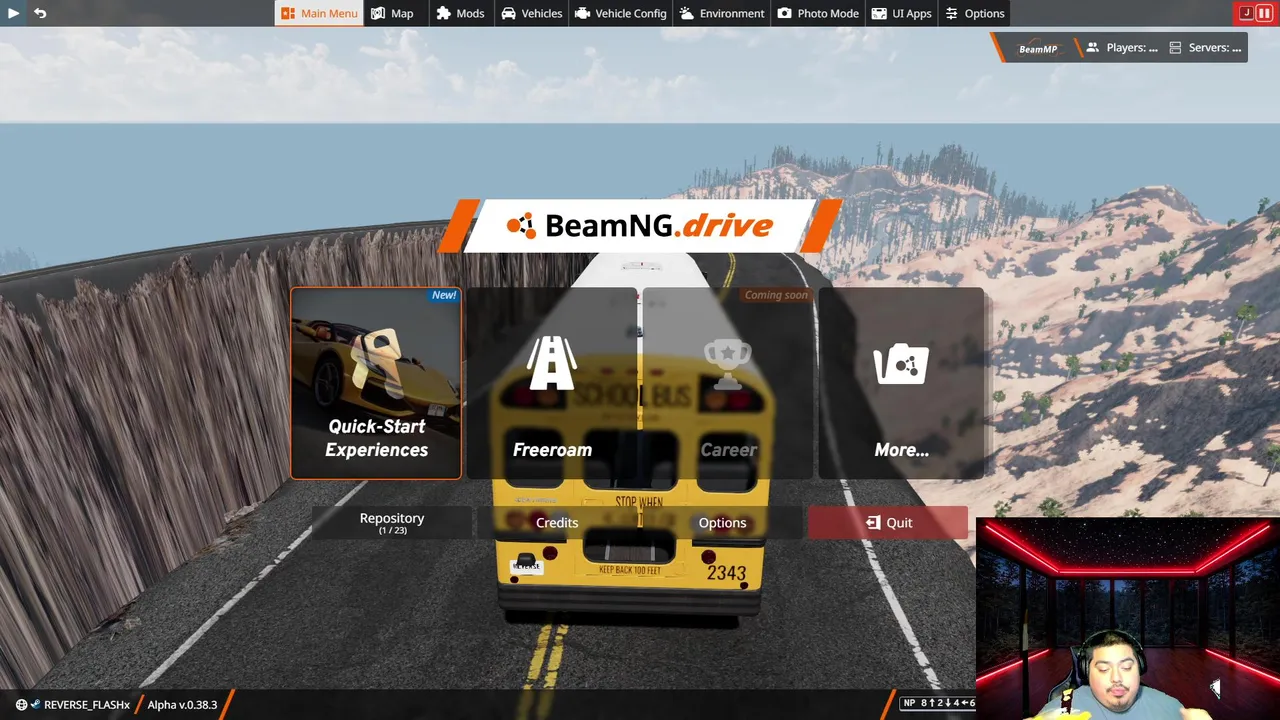Screen dimensions: 1280x720
Task: Click the Freeroam road icon
Action: [x=552, y=363]
